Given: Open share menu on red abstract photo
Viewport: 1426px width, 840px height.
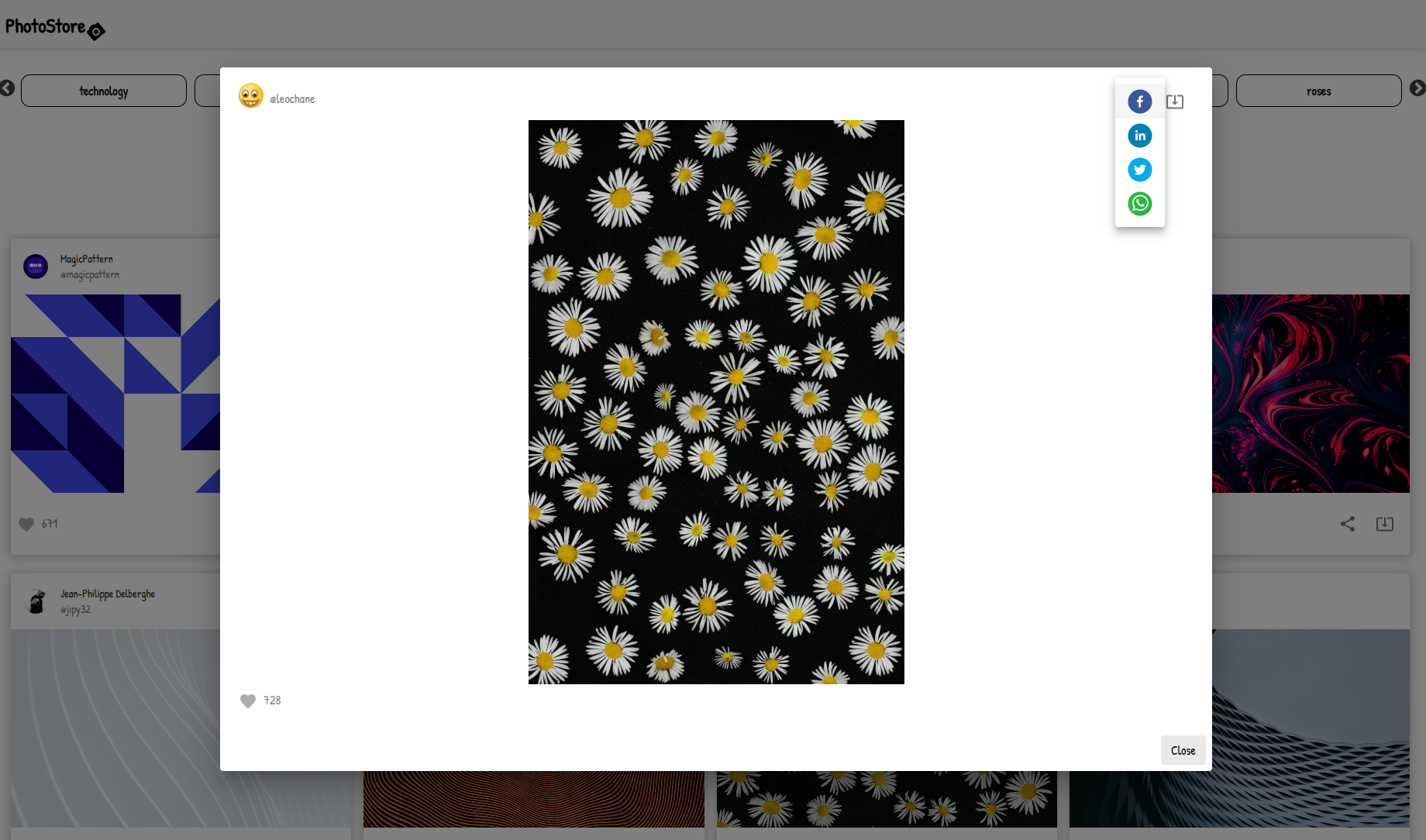Looking at the screenshot, I should tap(1347, 524).
